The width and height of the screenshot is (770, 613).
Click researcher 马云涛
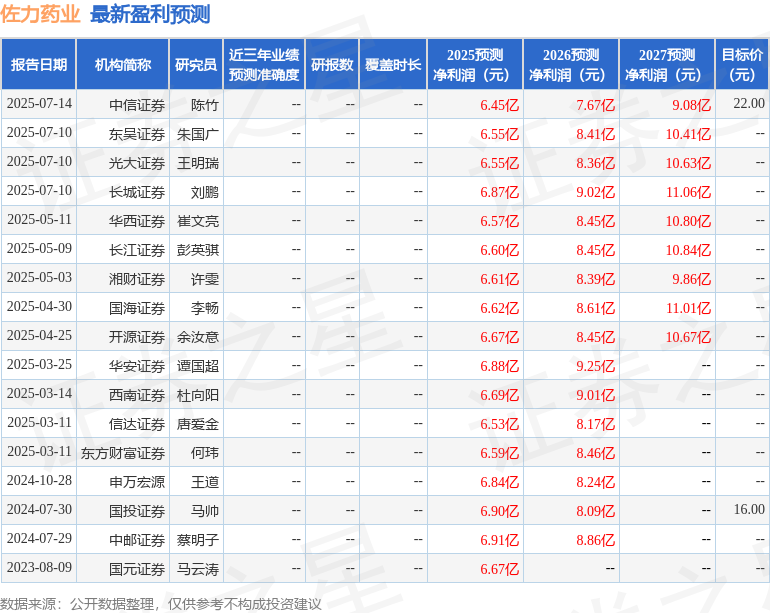(198, 568)
